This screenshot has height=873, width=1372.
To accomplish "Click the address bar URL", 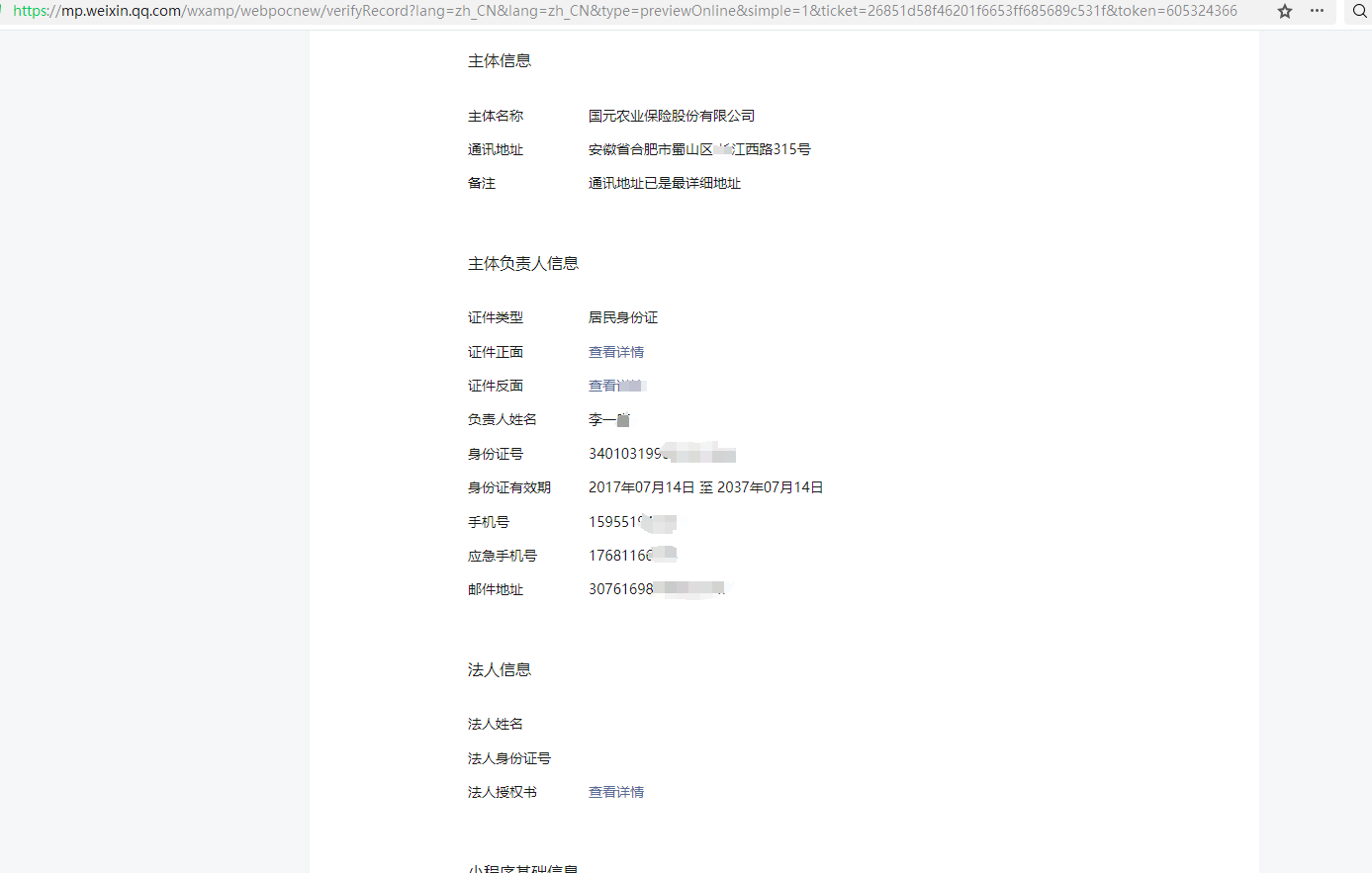I will coord(625,11).
